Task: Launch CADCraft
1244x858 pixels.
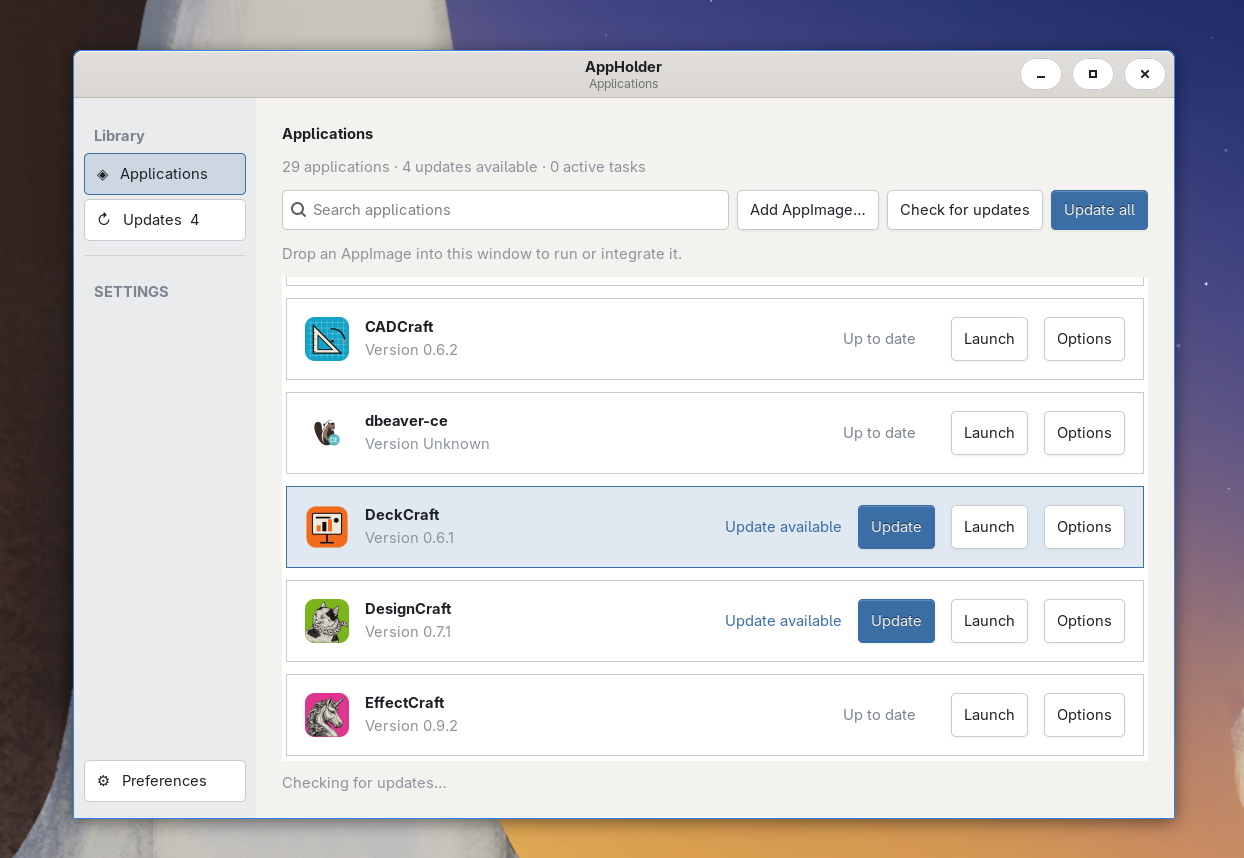Action: [x=989, y=339]
